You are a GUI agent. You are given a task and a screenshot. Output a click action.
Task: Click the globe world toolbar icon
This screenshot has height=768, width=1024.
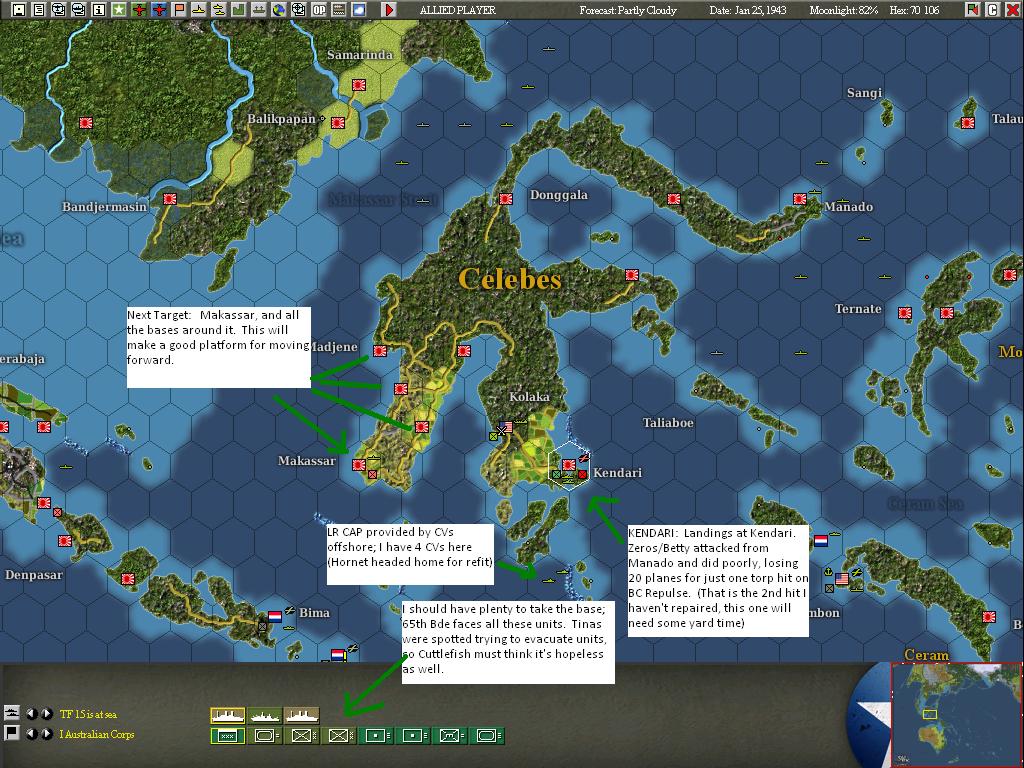coord(279,9)
